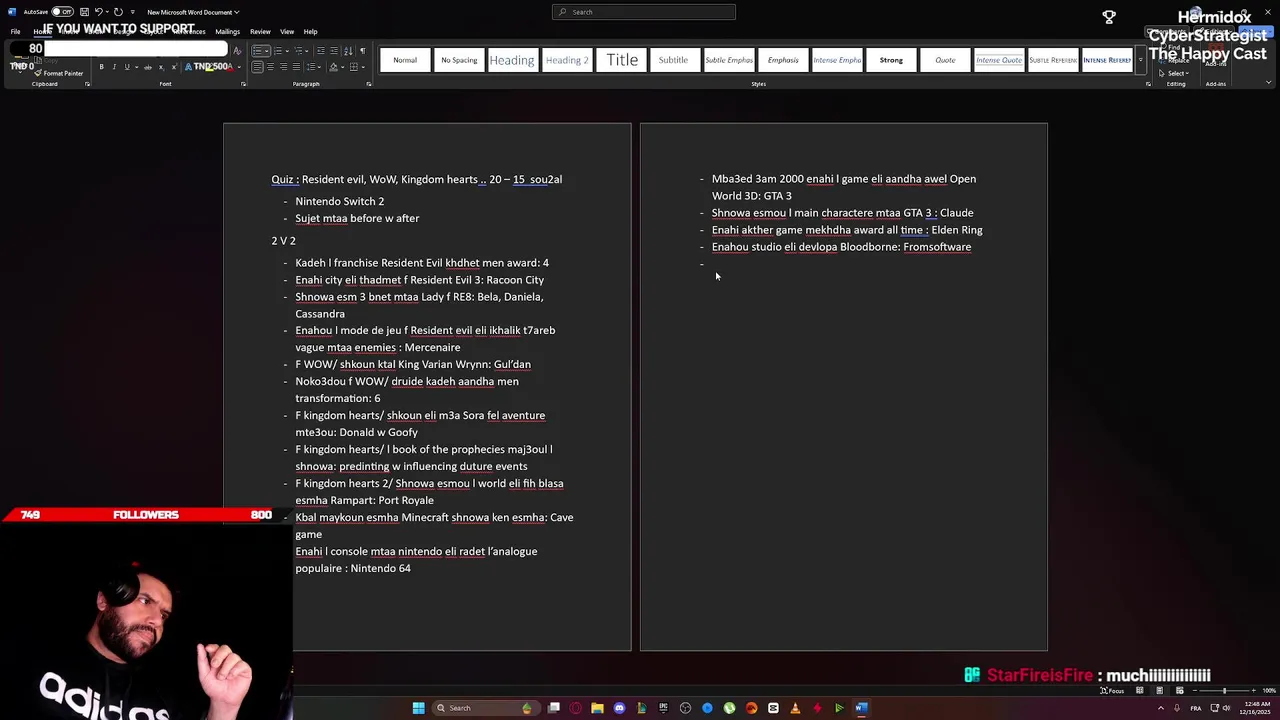
Task: Click the Save icon in the title bar
Action: tap(85, 12)
